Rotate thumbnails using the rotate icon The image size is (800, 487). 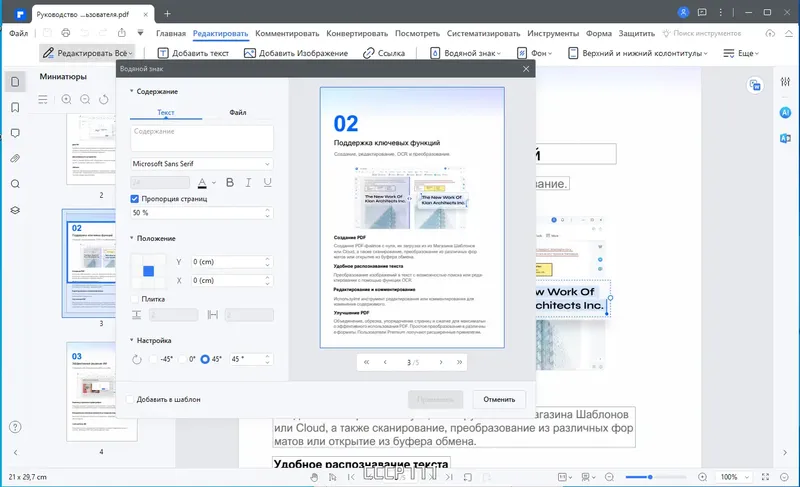104,99
